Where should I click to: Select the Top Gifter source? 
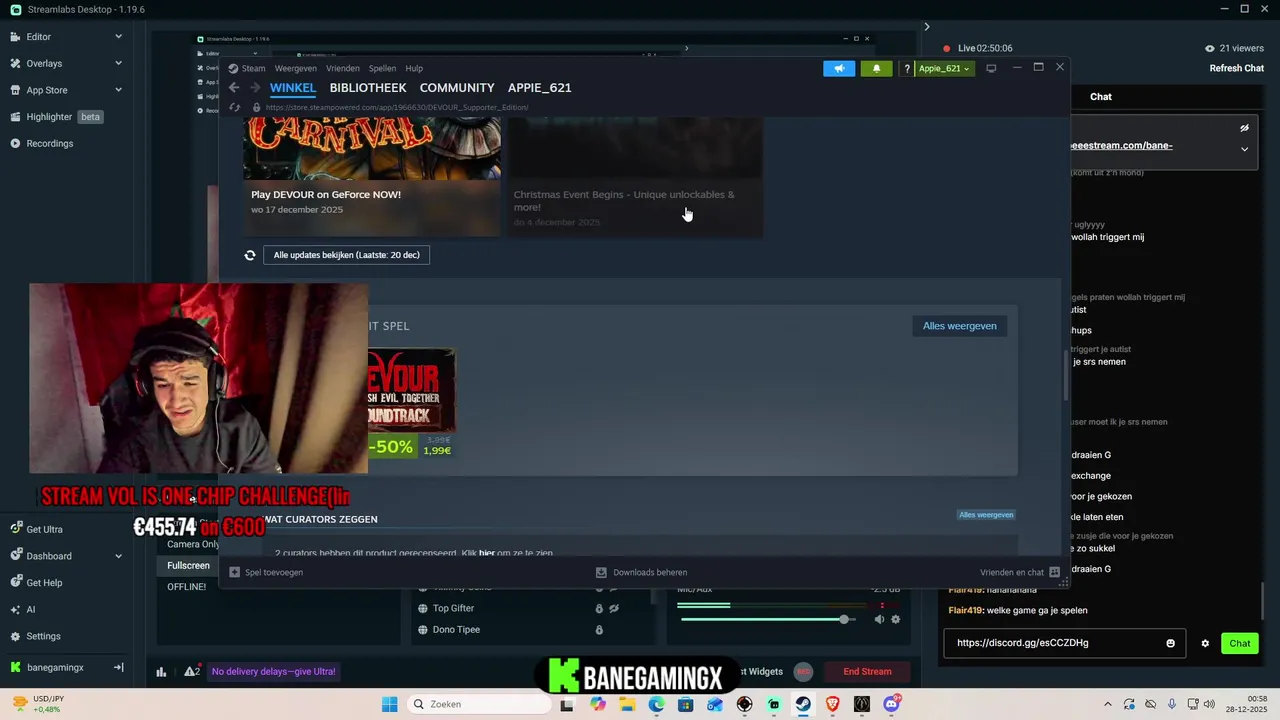point(453,608)
